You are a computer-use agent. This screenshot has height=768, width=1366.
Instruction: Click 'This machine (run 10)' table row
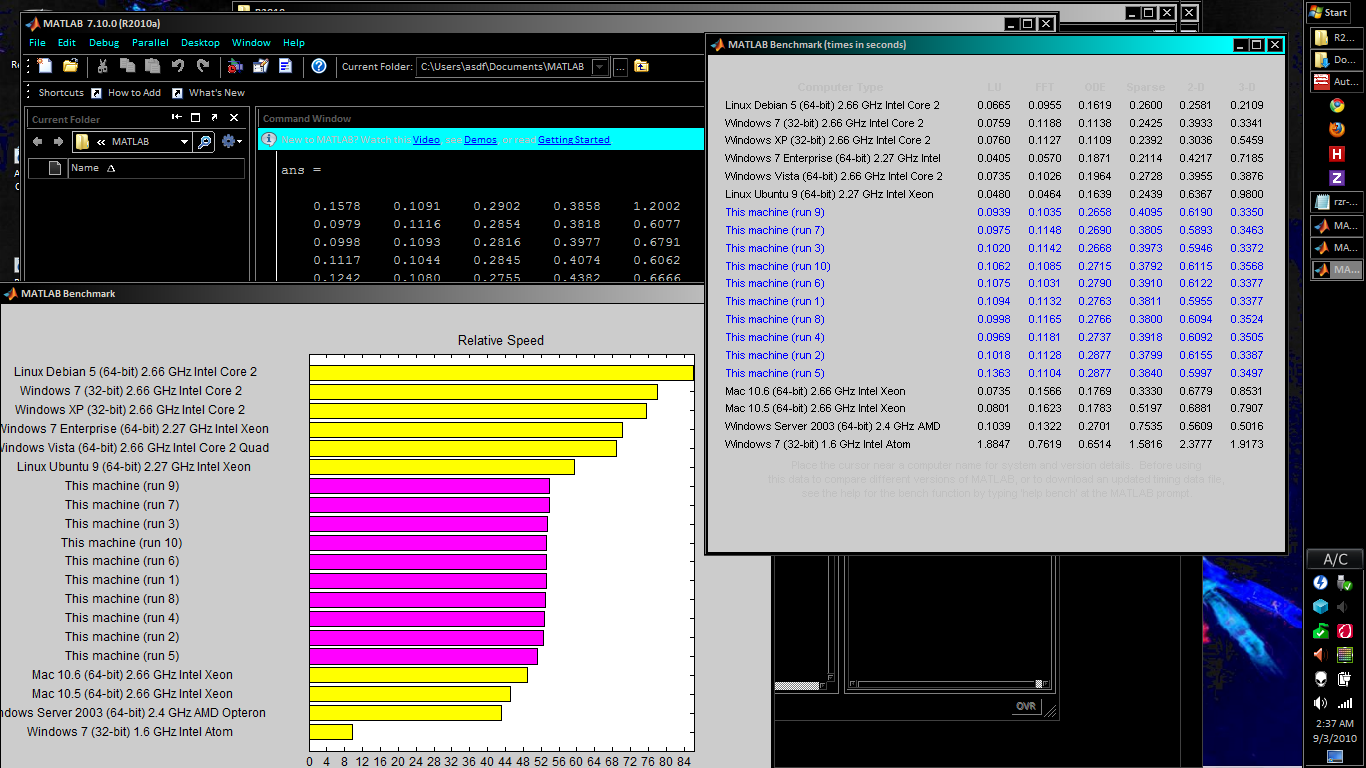(x=995, y=266)
